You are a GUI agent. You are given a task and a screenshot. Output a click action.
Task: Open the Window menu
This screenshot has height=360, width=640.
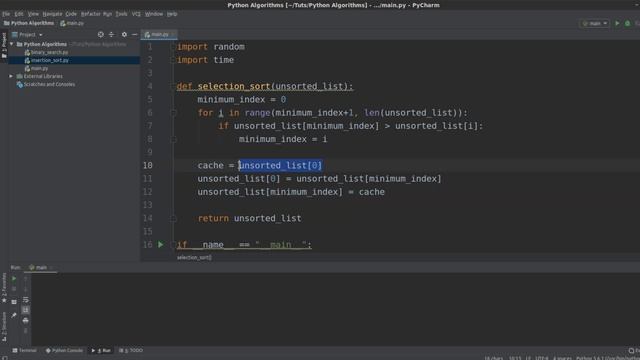pos(154,14)
